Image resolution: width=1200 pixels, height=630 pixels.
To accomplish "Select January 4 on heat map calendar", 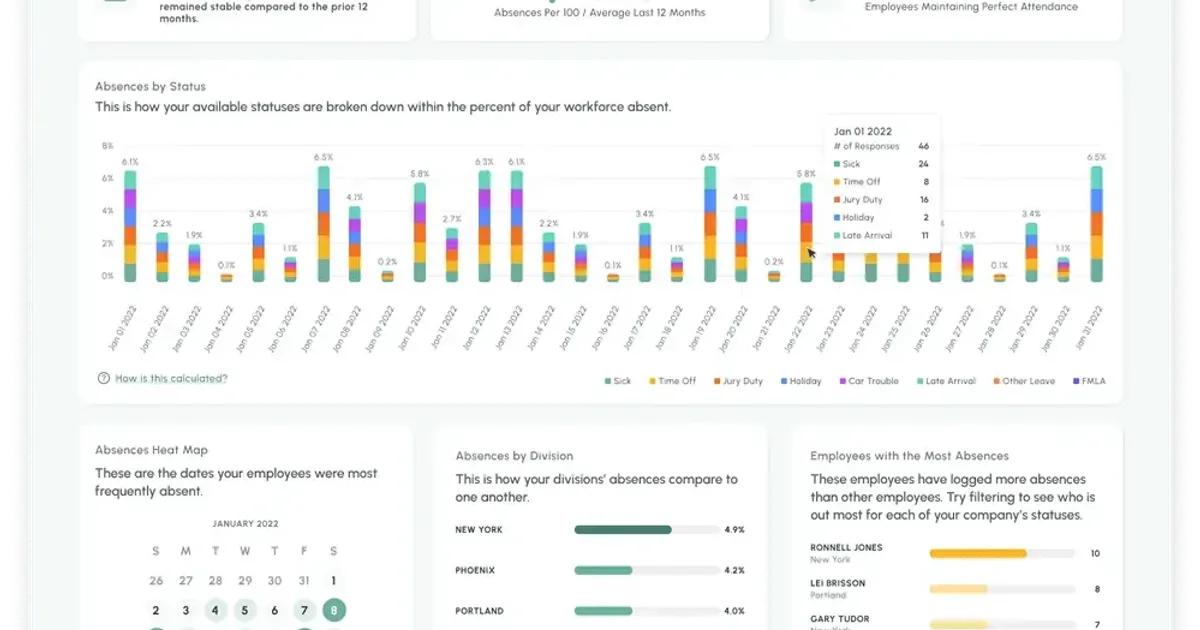I will 215,610.
